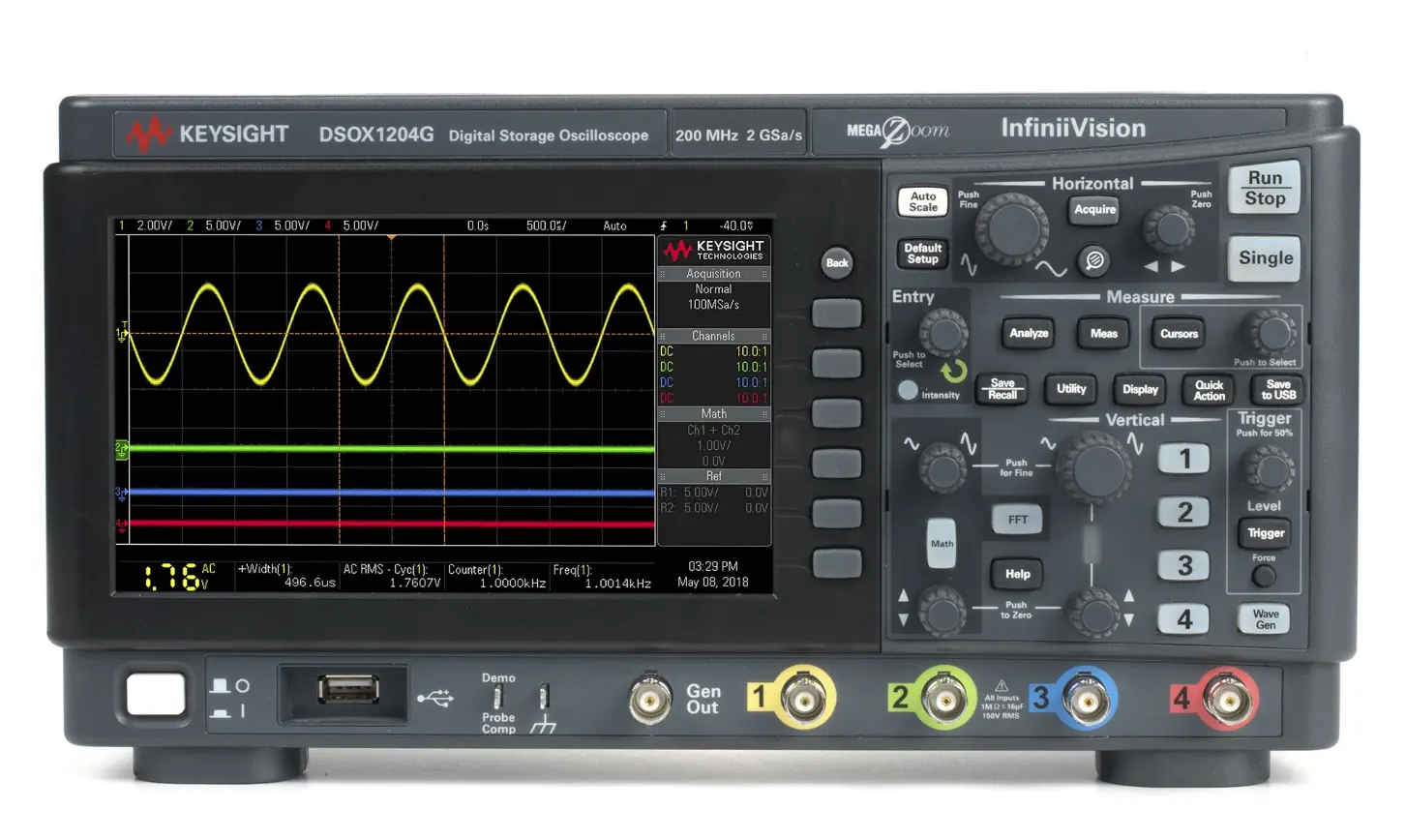
Task: Click the Auto trigger mode readout
Action: [614, 225]
